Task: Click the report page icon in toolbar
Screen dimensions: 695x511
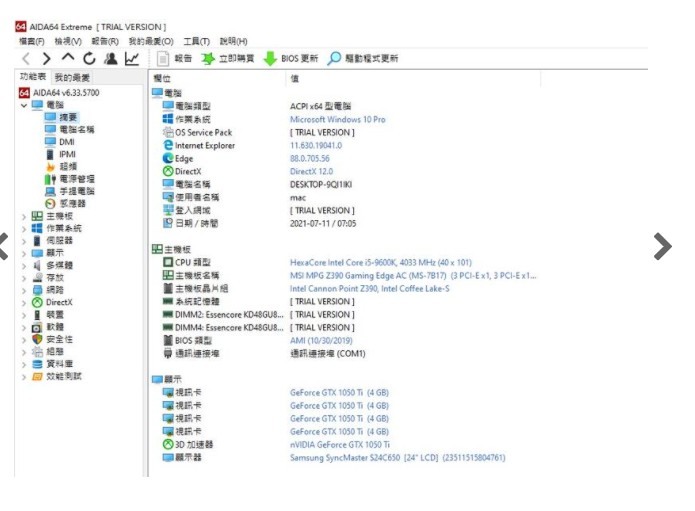Action: 163,59
